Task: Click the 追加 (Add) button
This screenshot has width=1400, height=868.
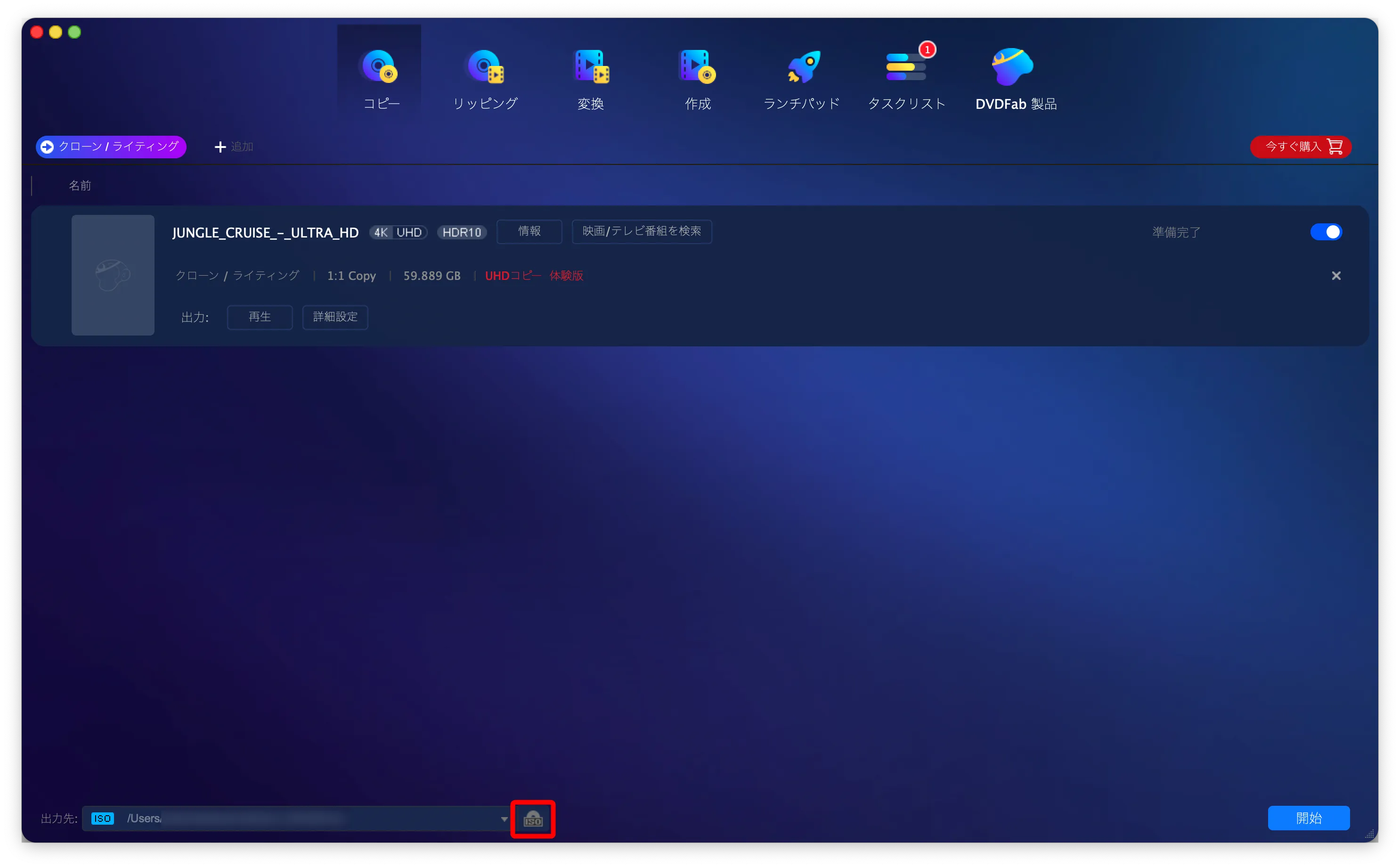Action: pyautogui.click(x=234, y=147)
